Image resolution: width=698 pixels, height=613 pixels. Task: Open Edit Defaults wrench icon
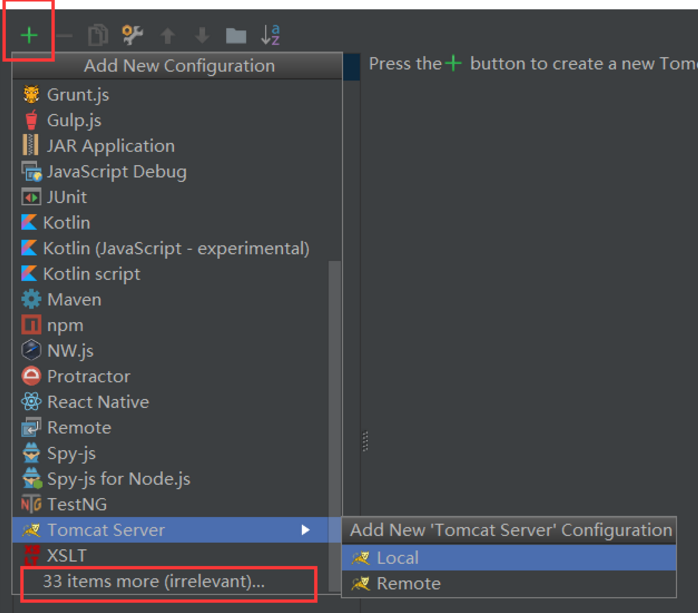[133, 35]
